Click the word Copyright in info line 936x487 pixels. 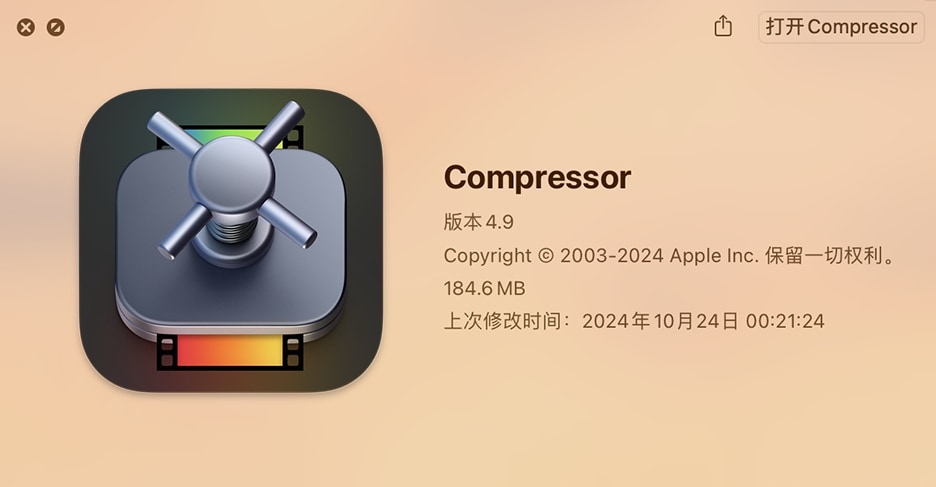(488, 256)
